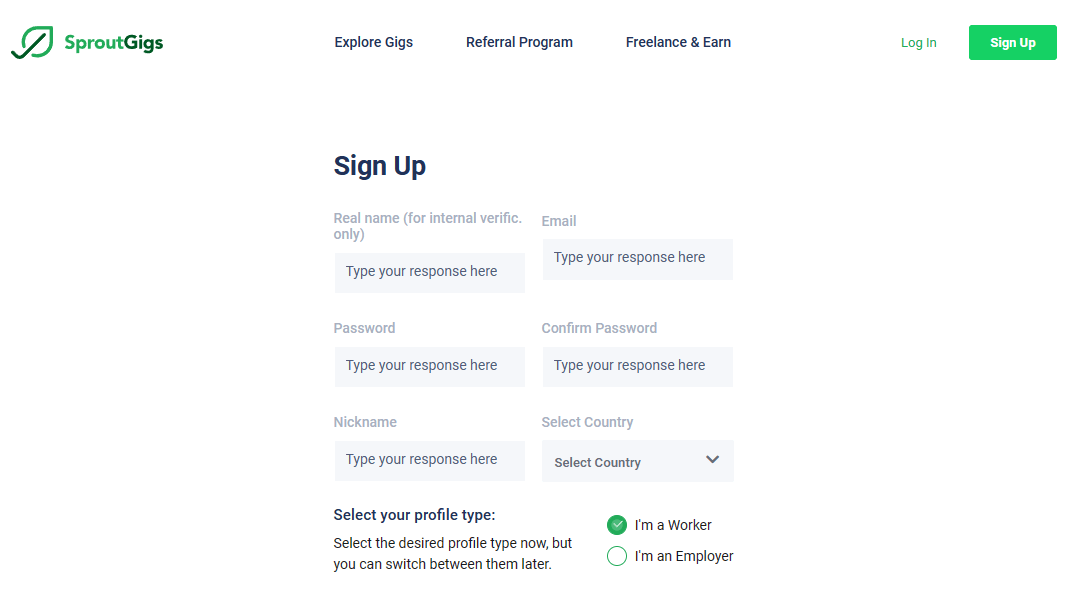1074x589 pixels.
Task: Click the Confirm Password field
Action: (x=637, y=366)
